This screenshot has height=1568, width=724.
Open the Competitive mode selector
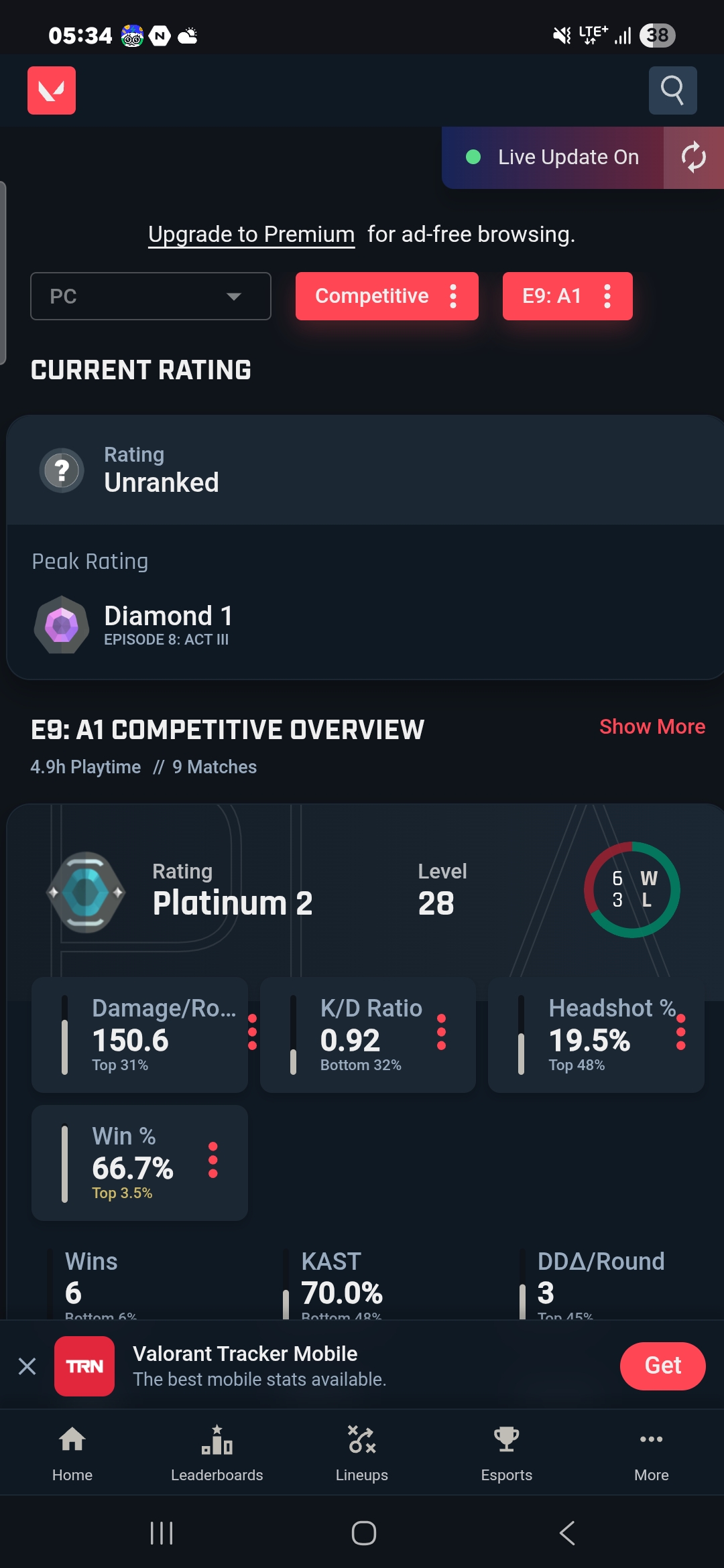[x=387, y=296]
